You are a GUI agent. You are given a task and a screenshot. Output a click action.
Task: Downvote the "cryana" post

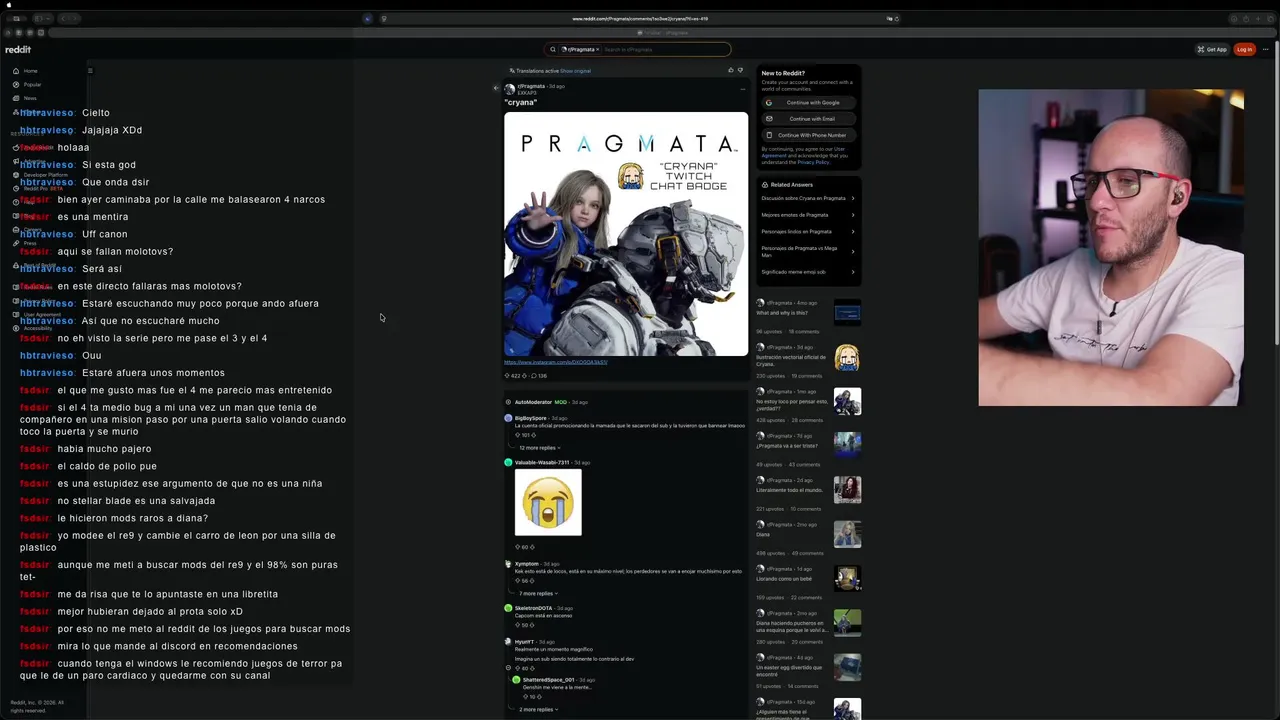pos(524,375)
